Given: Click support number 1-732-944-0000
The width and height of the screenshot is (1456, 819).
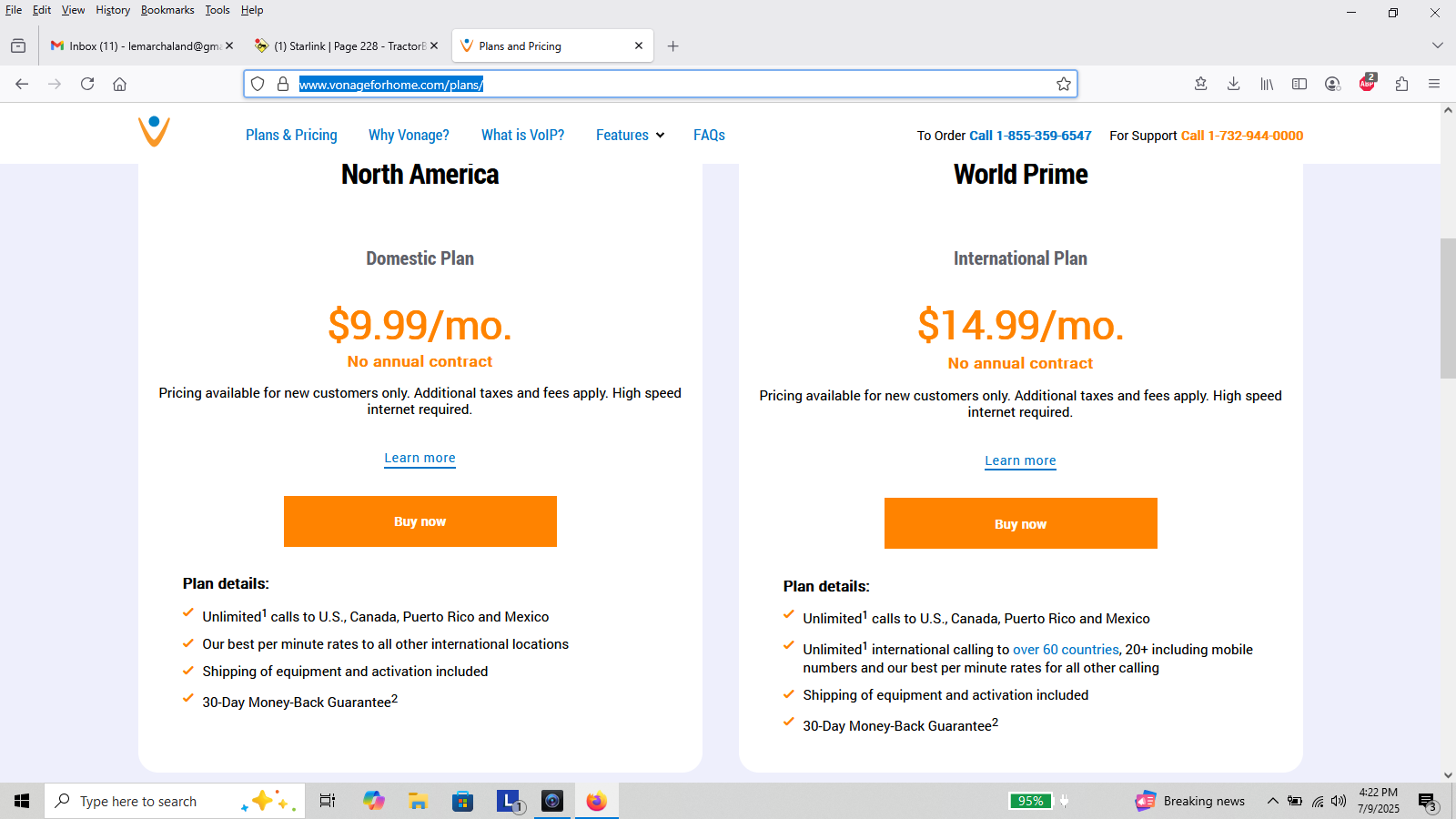Looking at the screenshot, I should coord(1242,136).
